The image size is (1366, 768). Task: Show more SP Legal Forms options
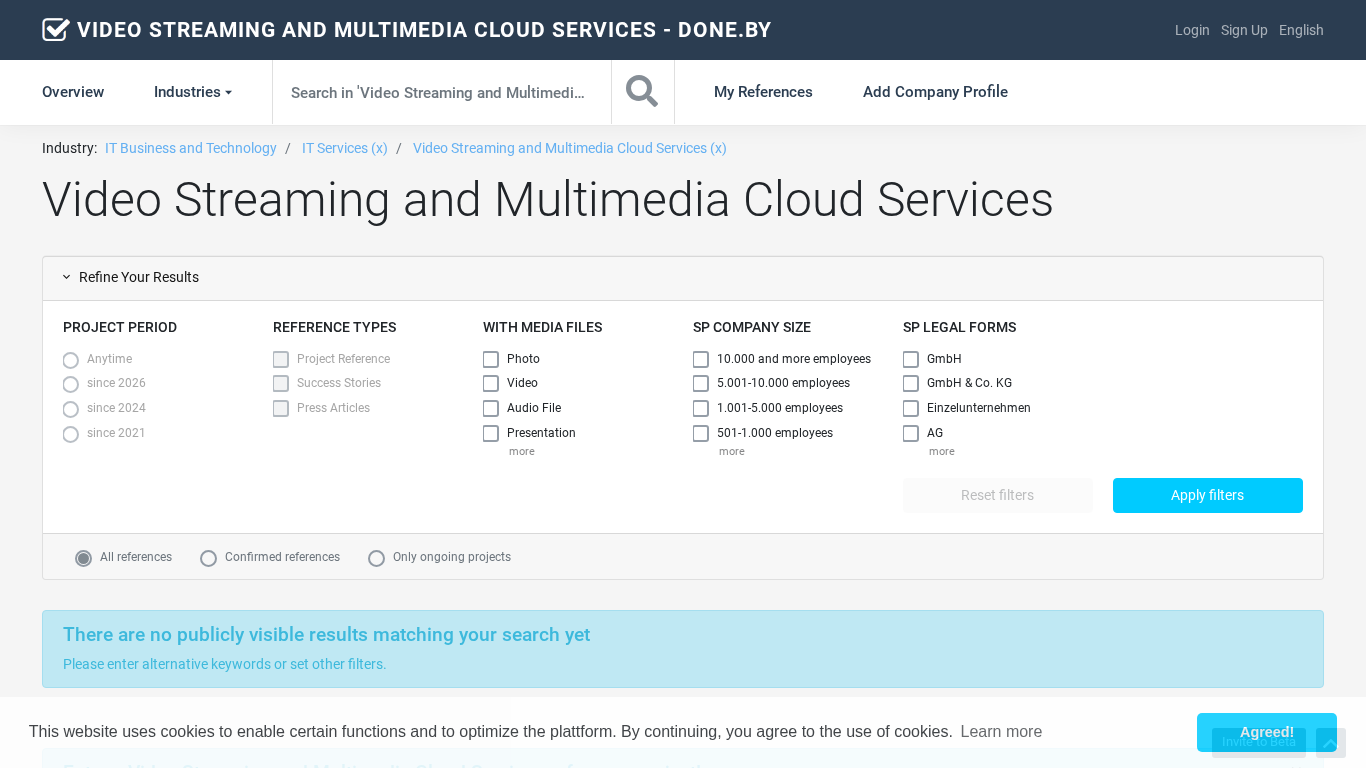941,452
